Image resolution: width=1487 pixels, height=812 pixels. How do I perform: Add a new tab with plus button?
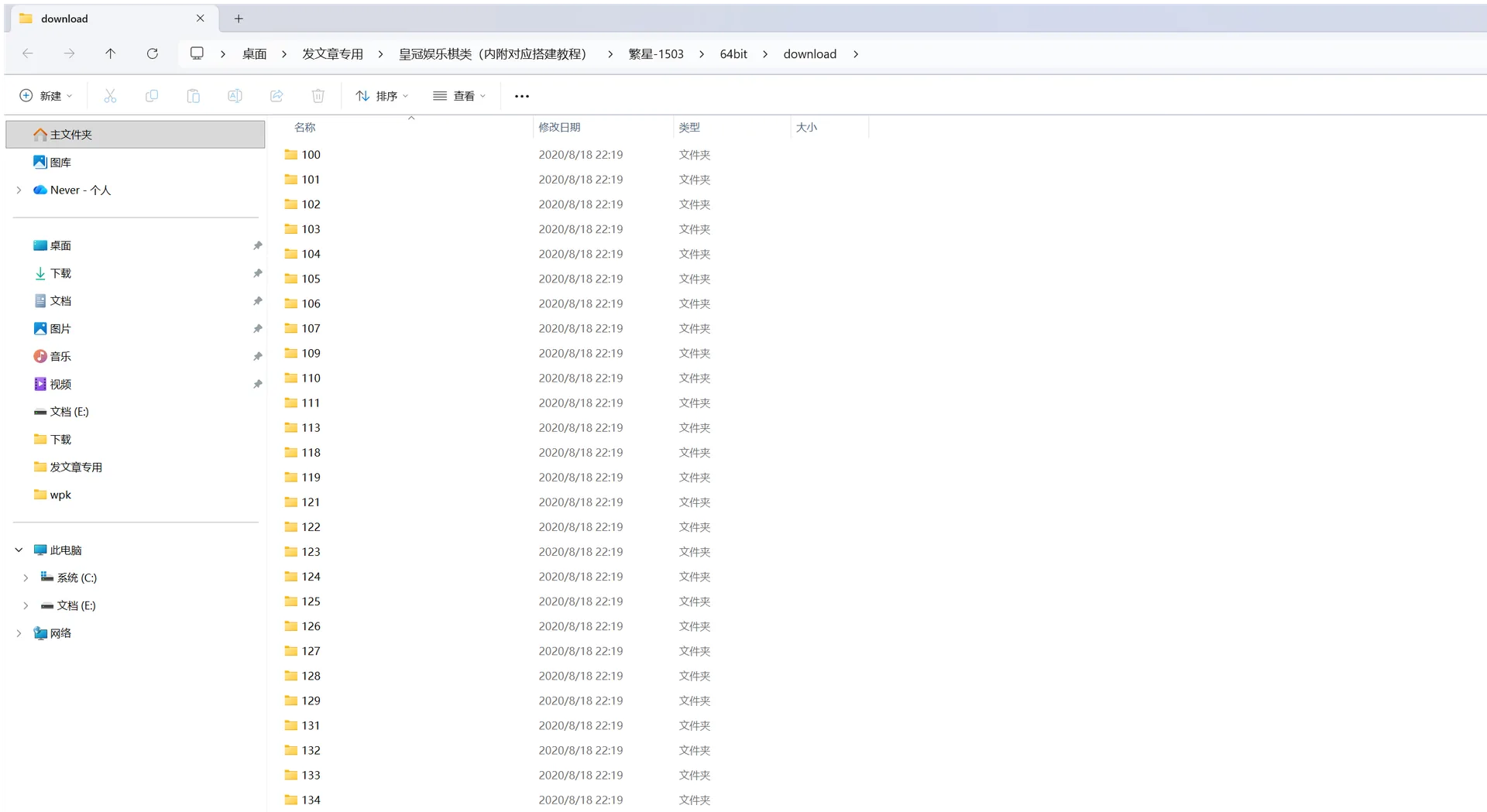239,19
